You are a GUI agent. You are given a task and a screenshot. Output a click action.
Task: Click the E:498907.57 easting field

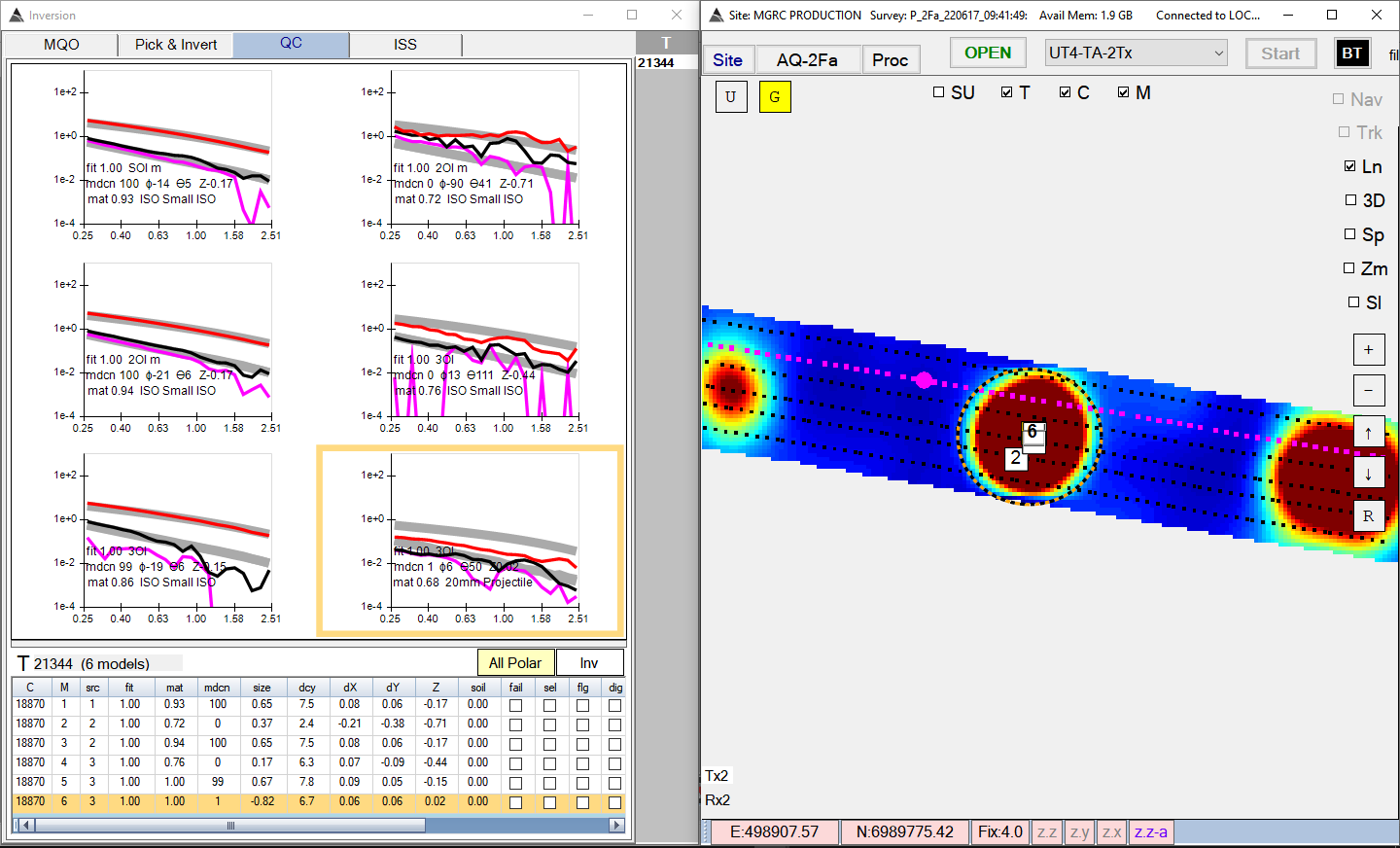[x=774, y=832]
